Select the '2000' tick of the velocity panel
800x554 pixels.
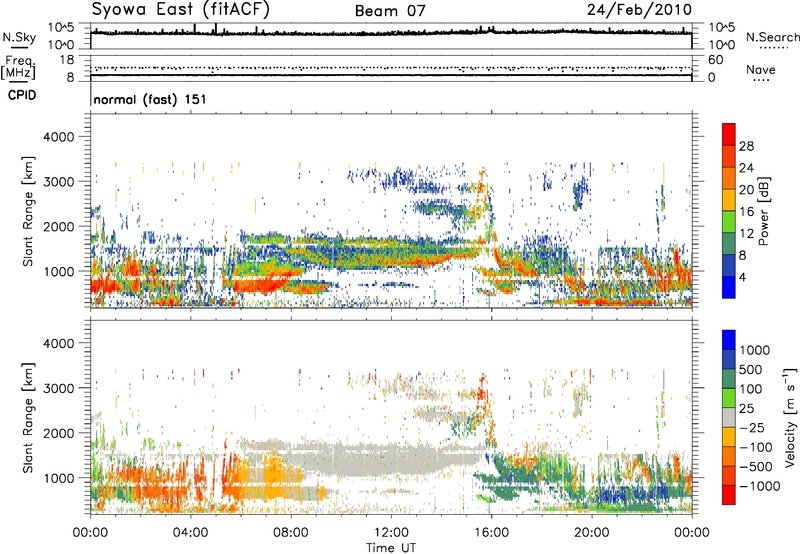59,433
